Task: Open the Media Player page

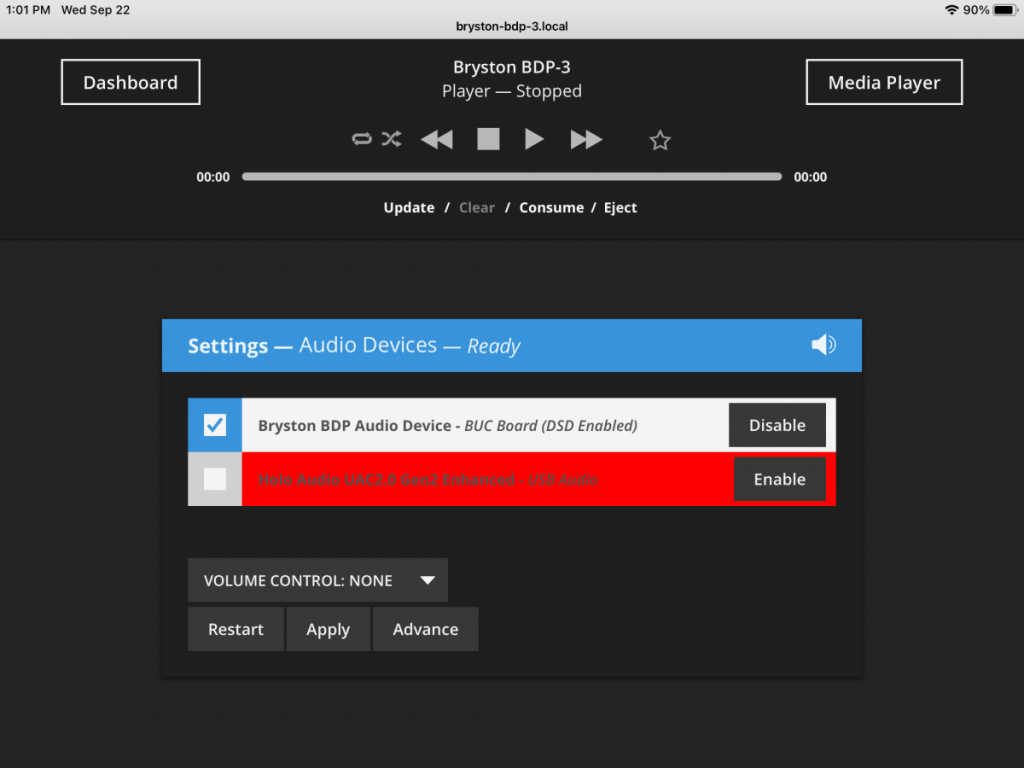Action: click(884, 82)
